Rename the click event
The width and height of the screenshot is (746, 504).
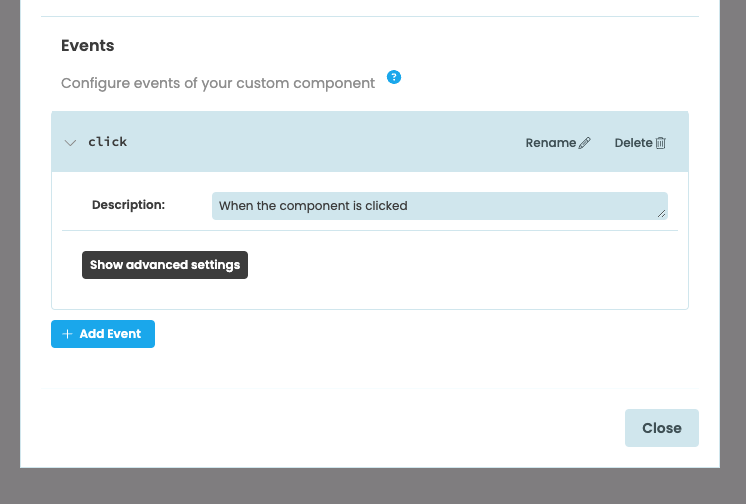tap(558, 143)
